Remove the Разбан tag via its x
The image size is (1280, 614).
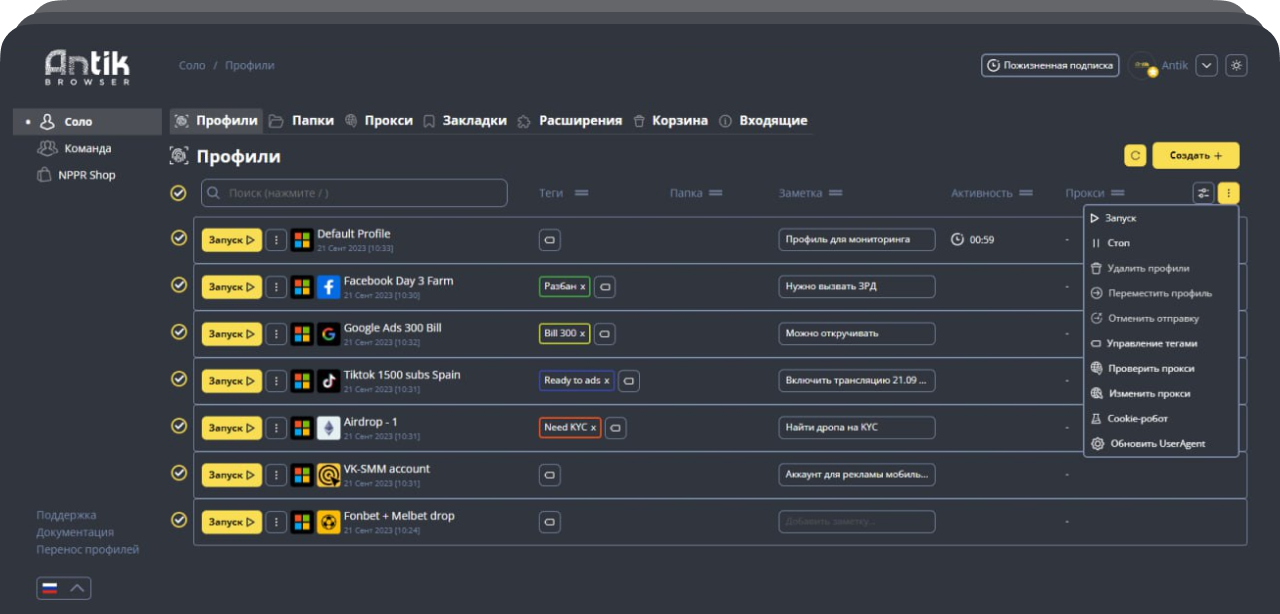click(583, 287)
